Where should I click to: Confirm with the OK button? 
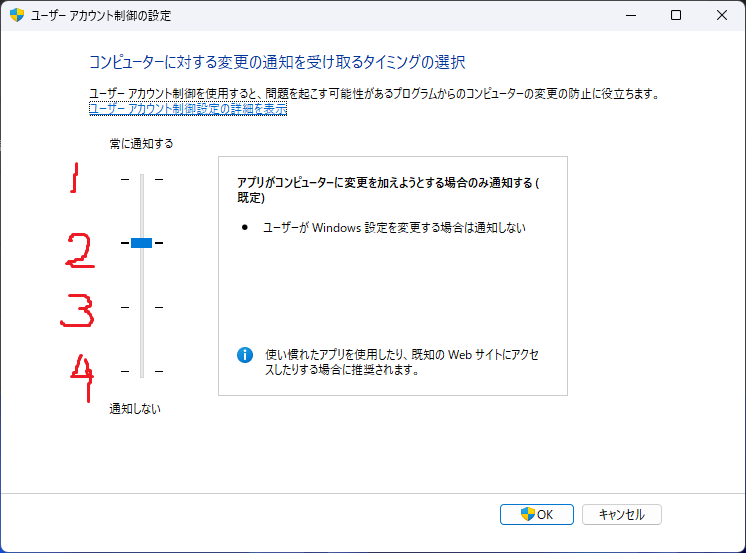pos(537,514)
